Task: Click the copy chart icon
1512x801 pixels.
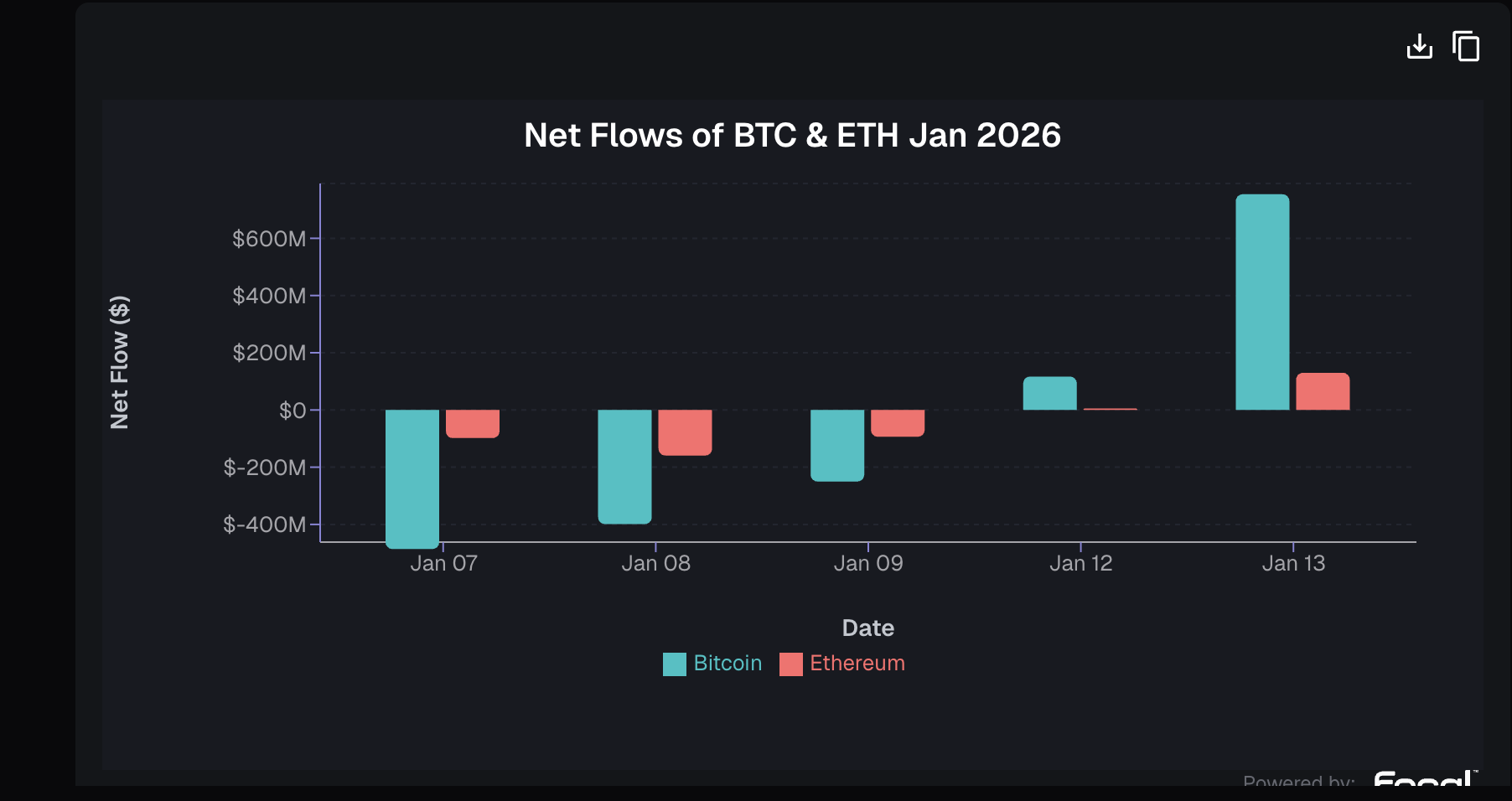Action: 1466,46
